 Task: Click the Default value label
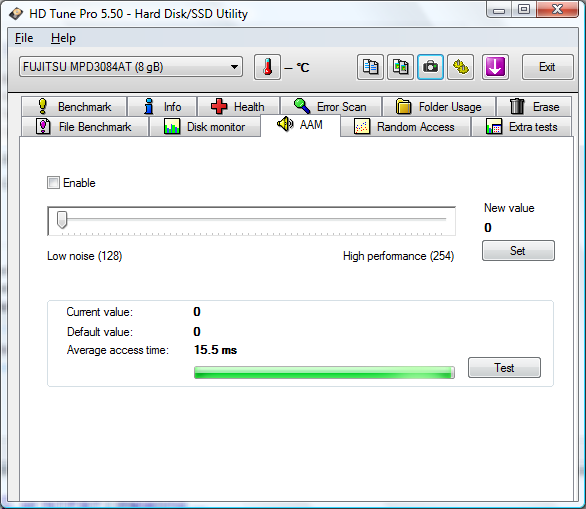100,331
